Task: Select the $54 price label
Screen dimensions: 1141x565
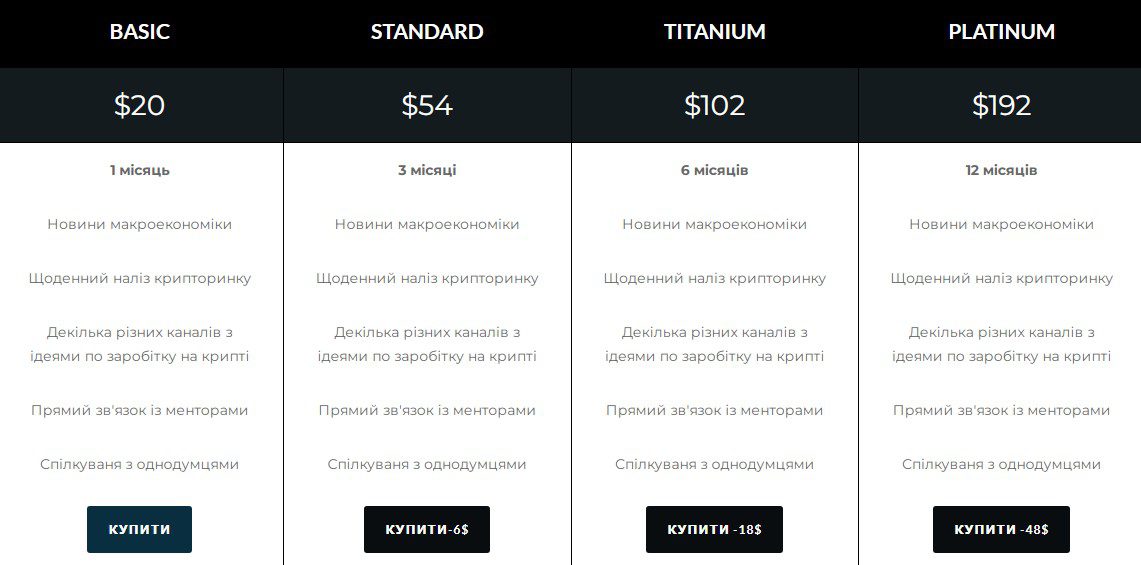Action: pyautogui.click(x=427, y=105)
